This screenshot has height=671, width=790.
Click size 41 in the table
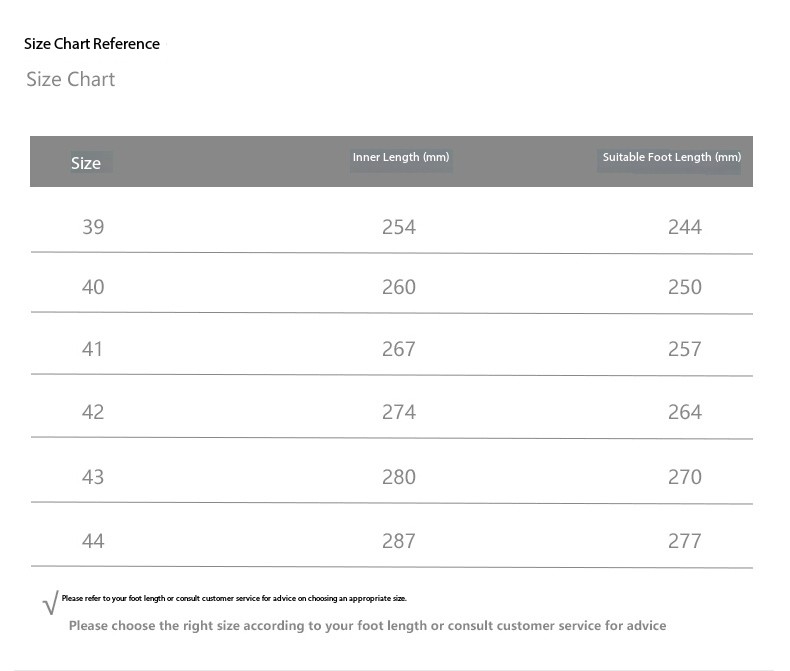(x=93, y=349)
